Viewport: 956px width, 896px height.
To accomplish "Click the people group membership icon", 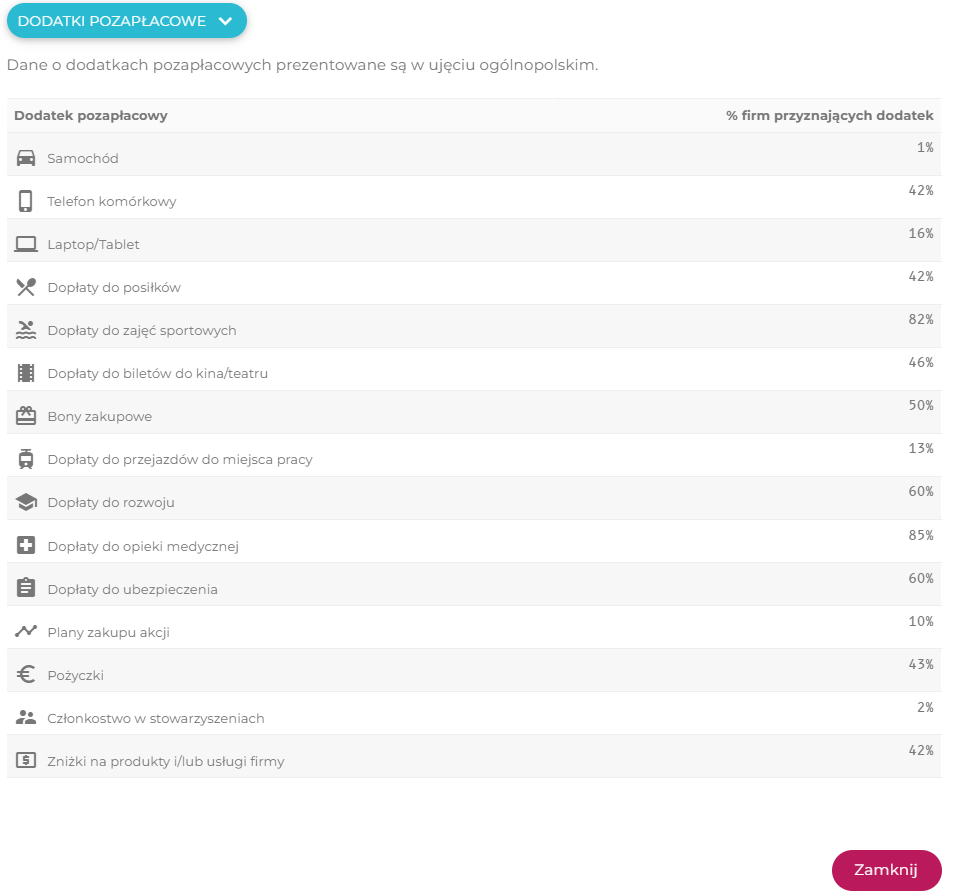I will (x=26, y=717).
